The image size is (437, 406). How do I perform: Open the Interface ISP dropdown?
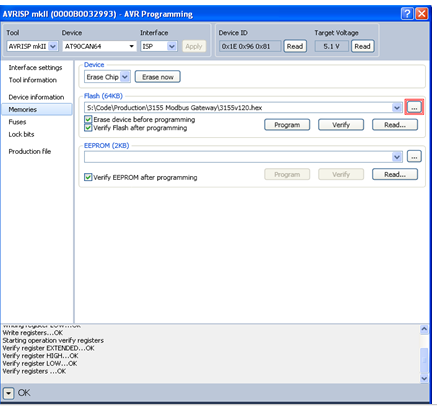click(172, 46)
